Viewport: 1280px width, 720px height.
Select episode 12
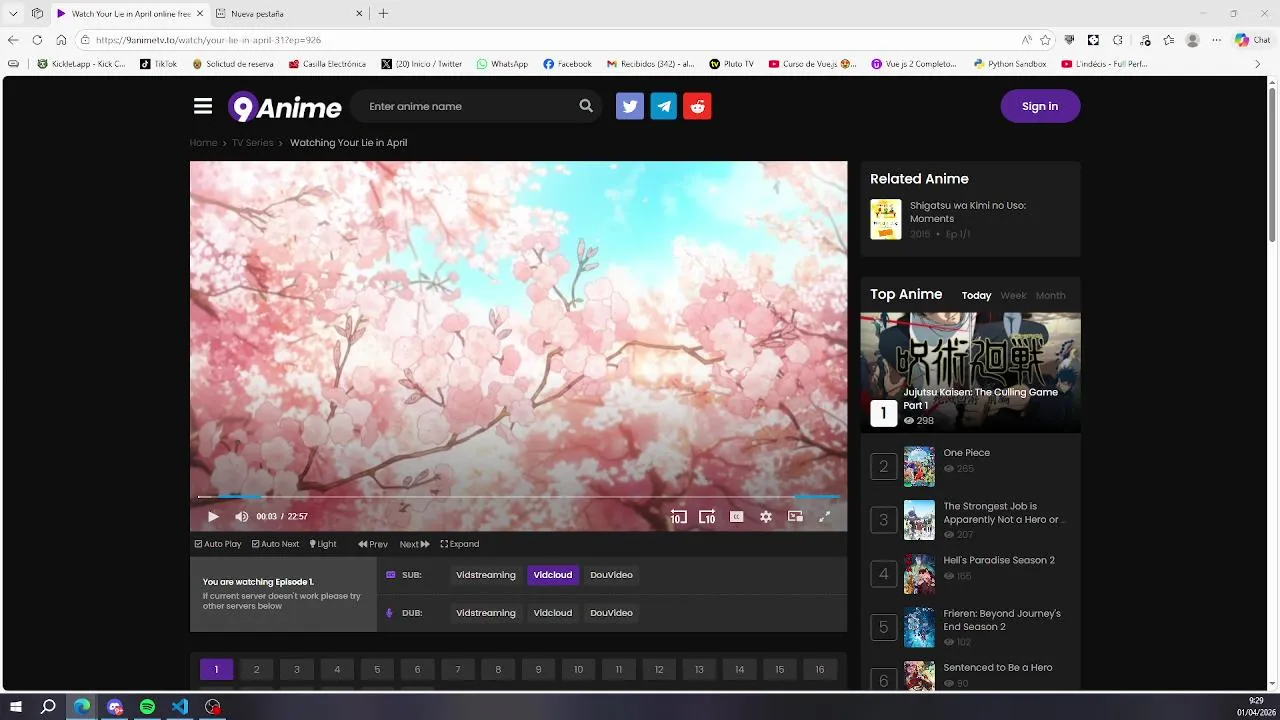(x=659, y=670)
